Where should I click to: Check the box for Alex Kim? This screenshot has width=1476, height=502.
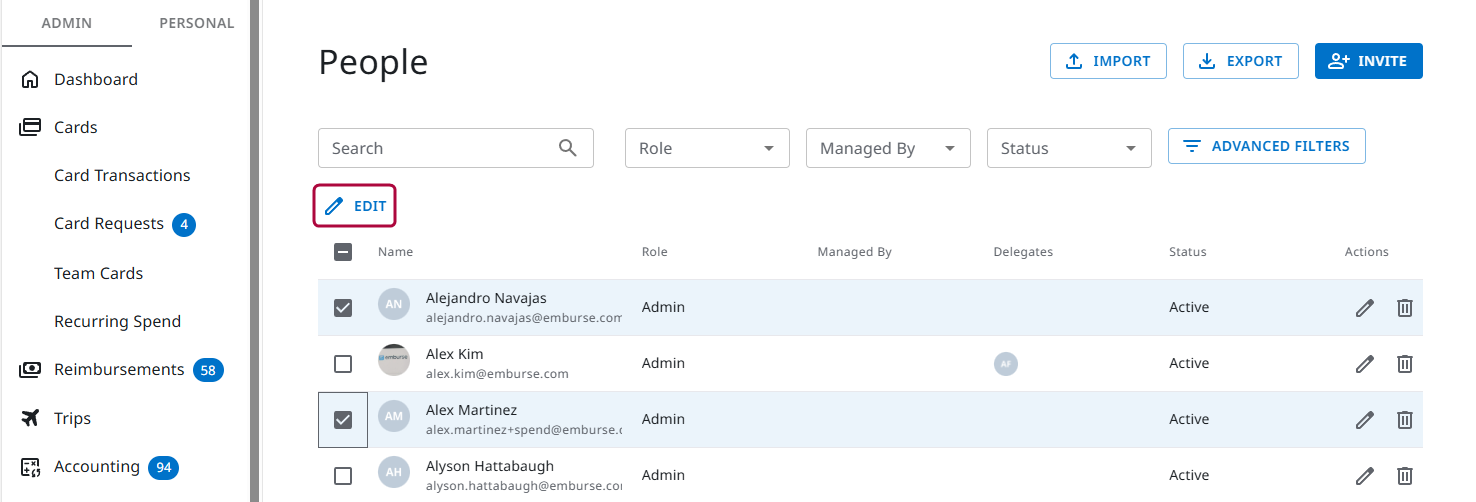(x=343, y=364)
